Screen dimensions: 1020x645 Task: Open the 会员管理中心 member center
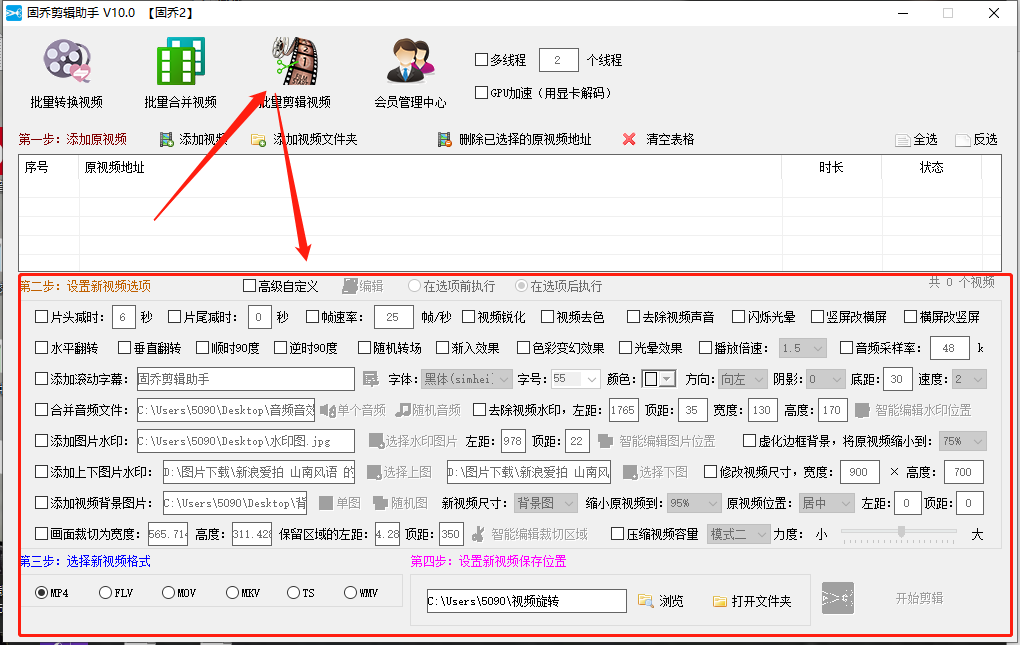410,70
